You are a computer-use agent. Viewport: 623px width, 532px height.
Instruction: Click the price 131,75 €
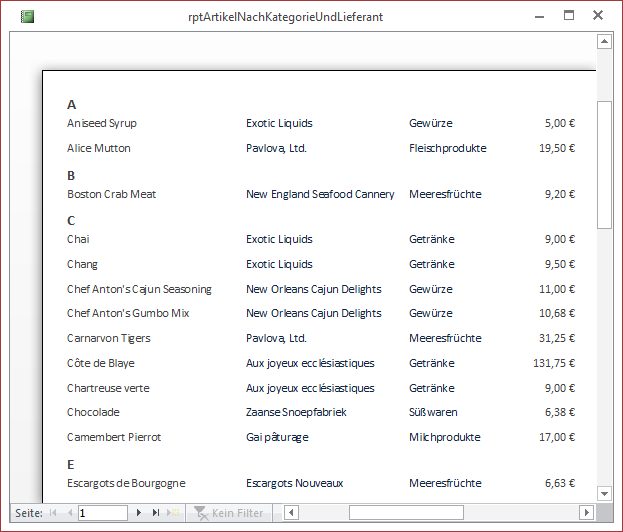click(x=554, y=363)
